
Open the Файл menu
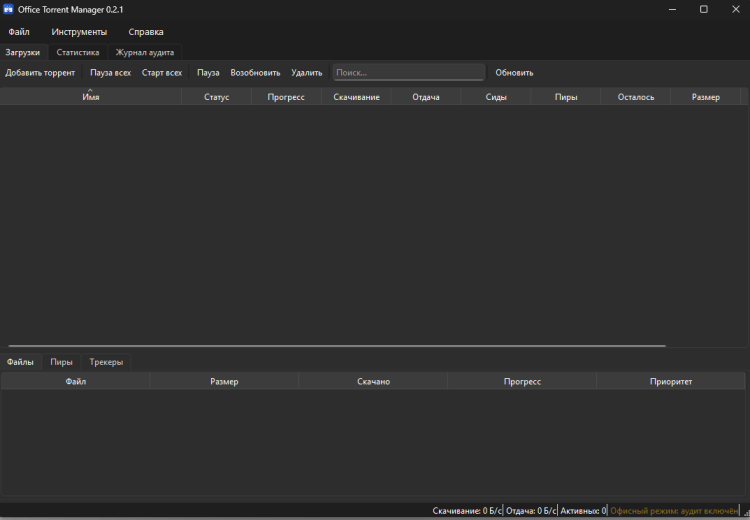click(x=19, y=32)
